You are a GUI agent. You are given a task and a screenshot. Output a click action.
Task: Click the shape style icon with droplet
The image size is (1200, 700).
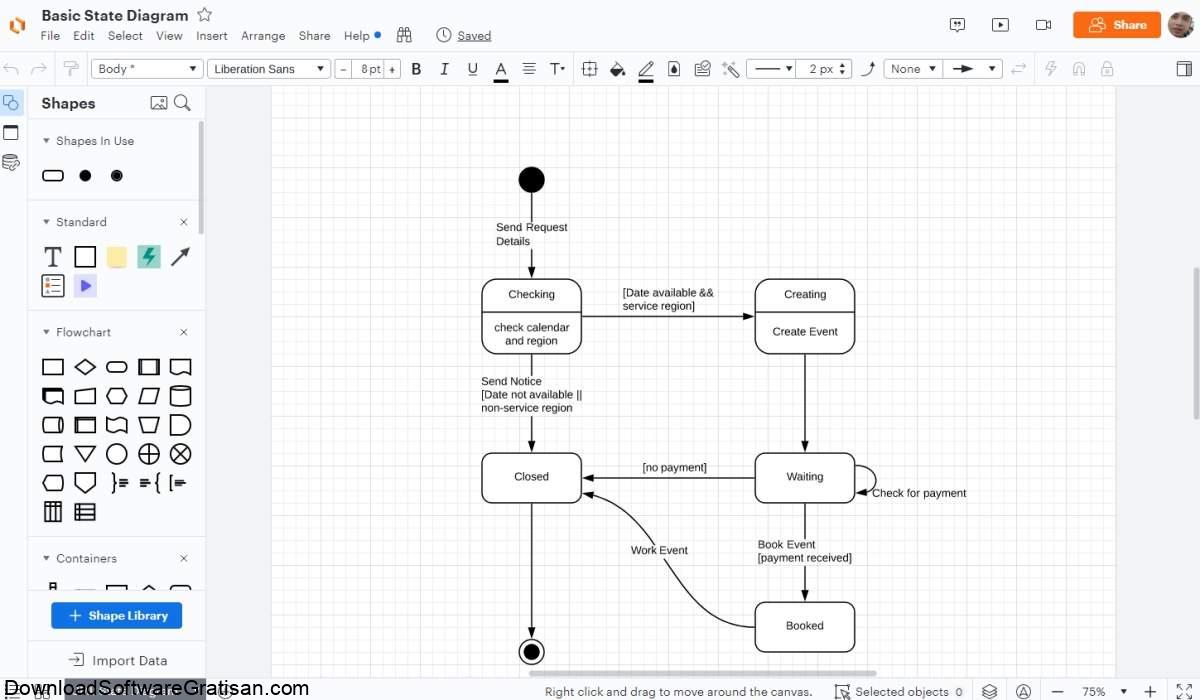click(674, 69)
